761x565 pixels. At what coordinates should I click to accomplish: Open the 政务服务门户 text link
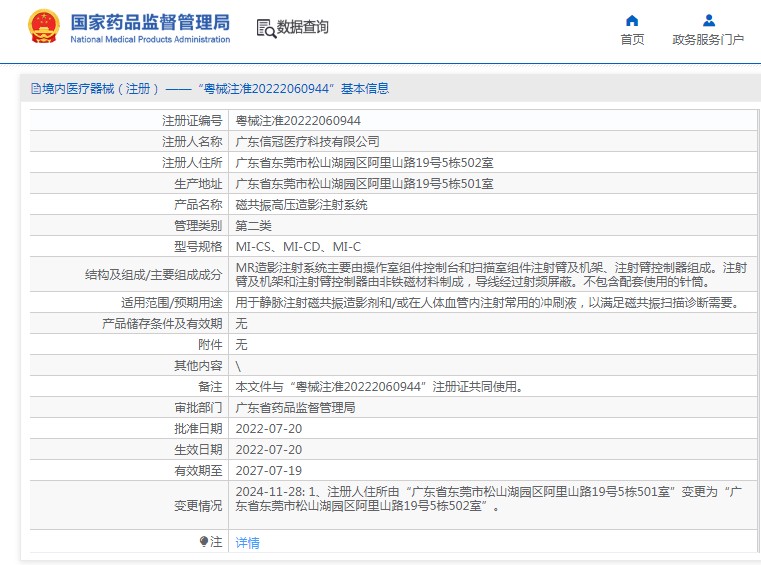[x=708, y=40]
